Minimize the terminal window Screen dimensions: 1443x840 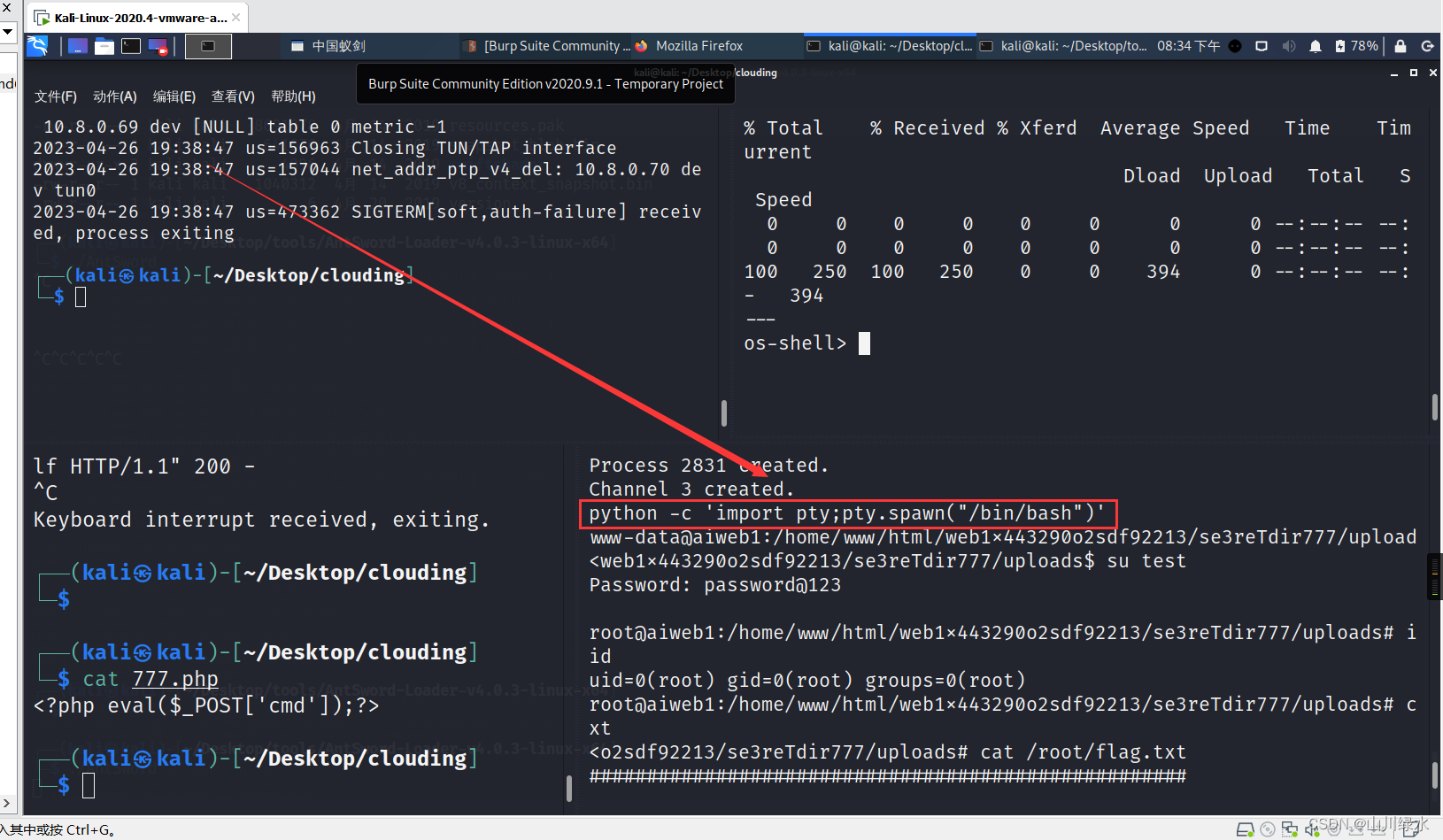point(1394,73)
